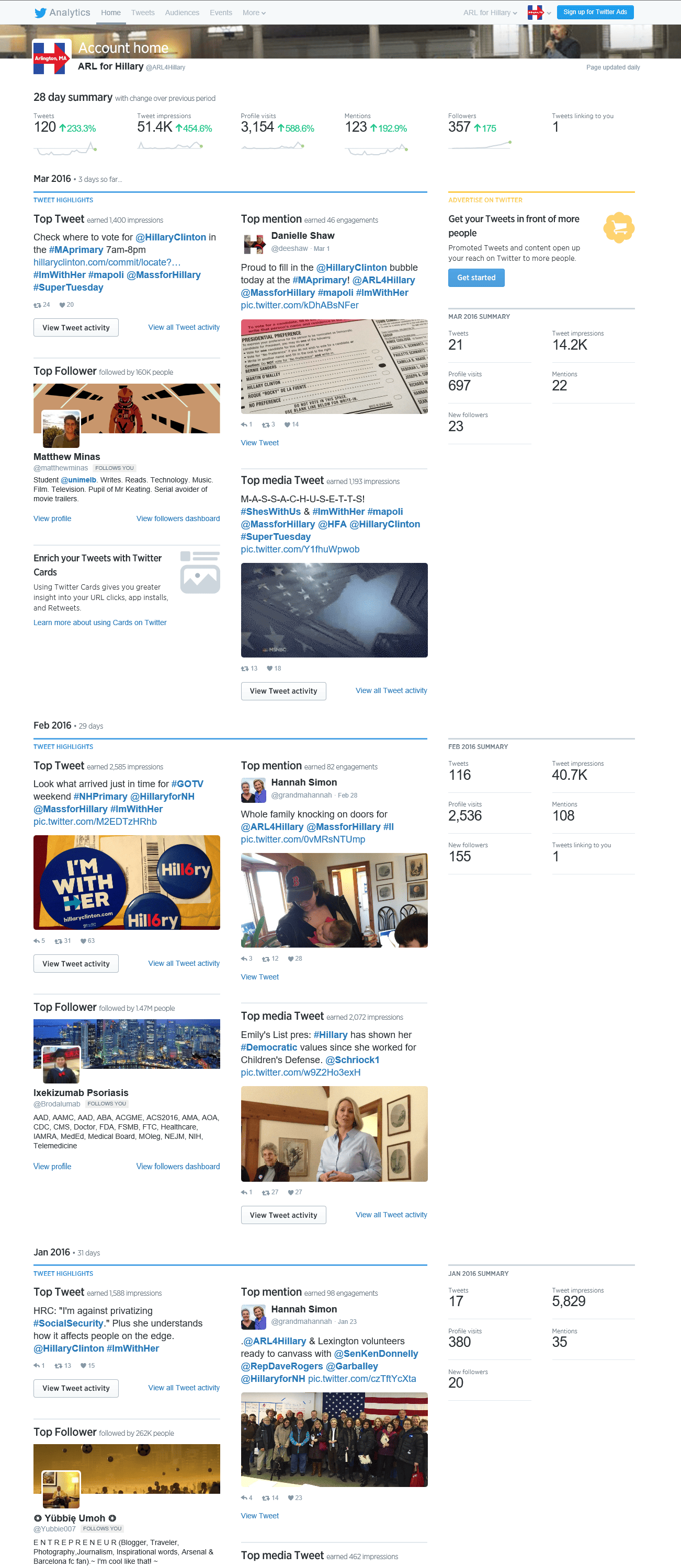Expand the More menu in navigation
This screenshot has height=1568, width=681.
[x=254, y=13]
